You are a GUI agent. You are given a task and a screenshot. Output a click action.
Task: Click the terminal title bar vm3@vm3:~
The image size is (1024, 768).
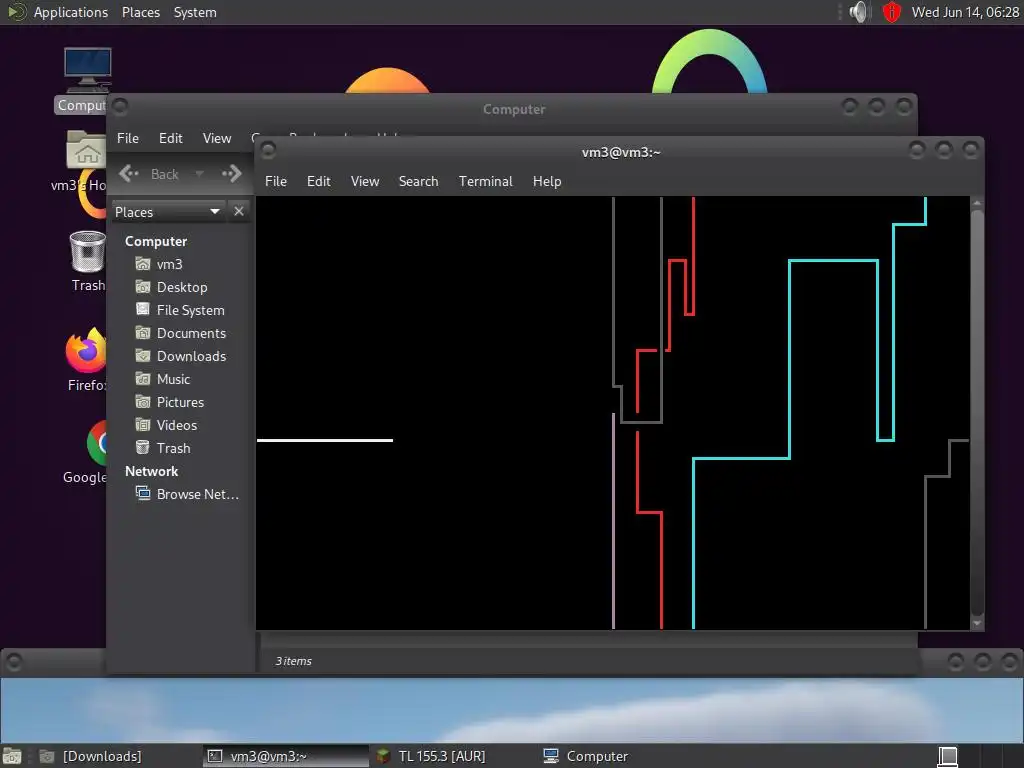(x=620, y=152)
